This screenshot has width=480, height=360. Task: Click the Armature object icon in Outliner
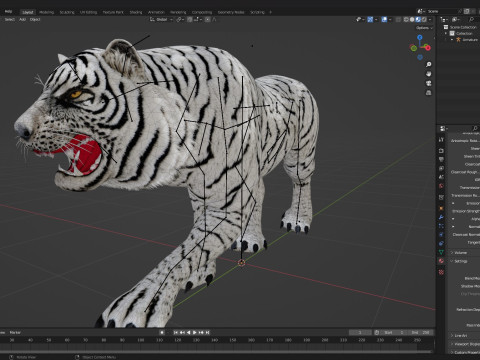tap(458, 40)
